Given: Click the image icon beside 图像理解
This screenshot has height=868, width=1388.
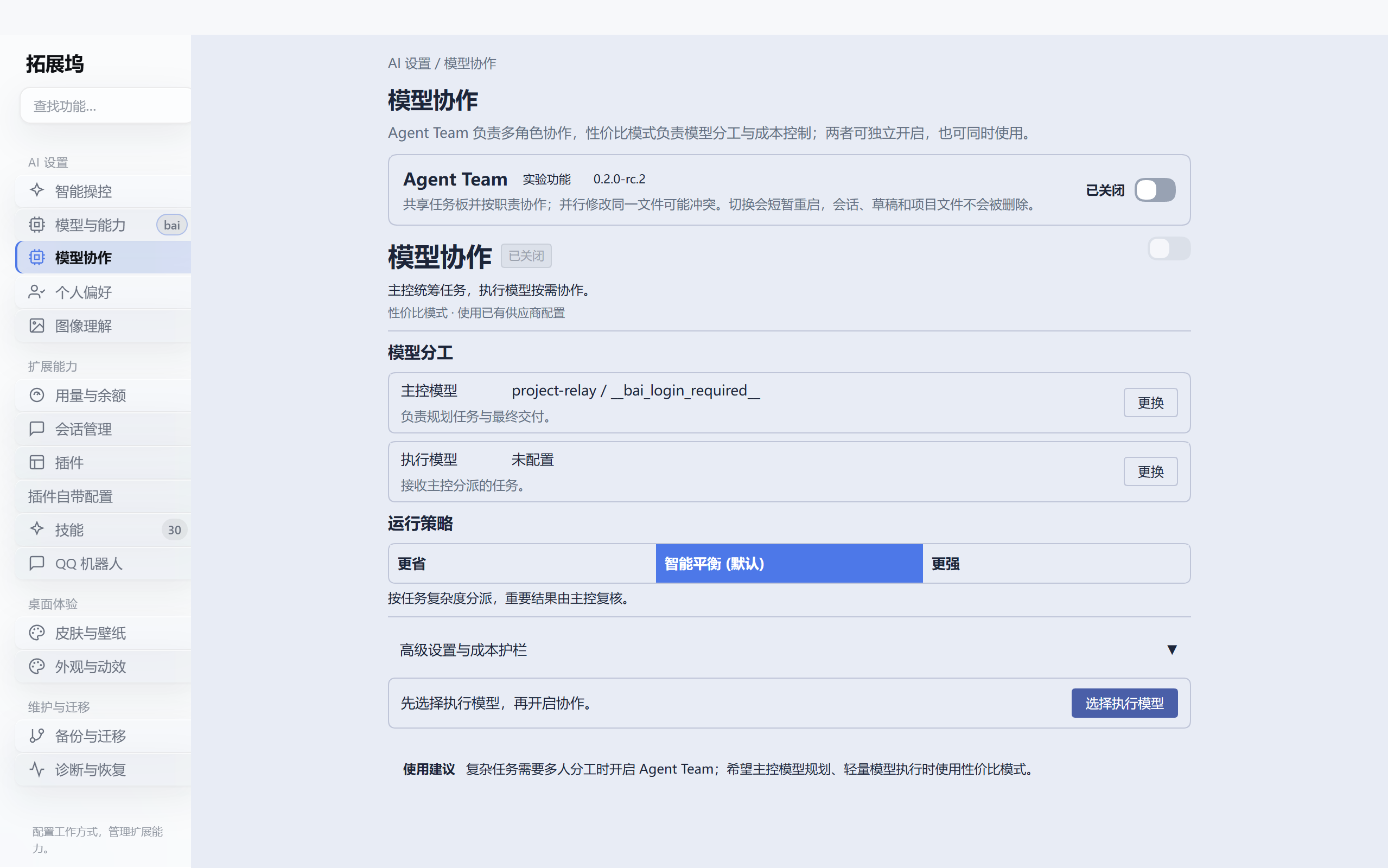Looking at the screenshot, I should pyautogui.click(x=37, y=326).
